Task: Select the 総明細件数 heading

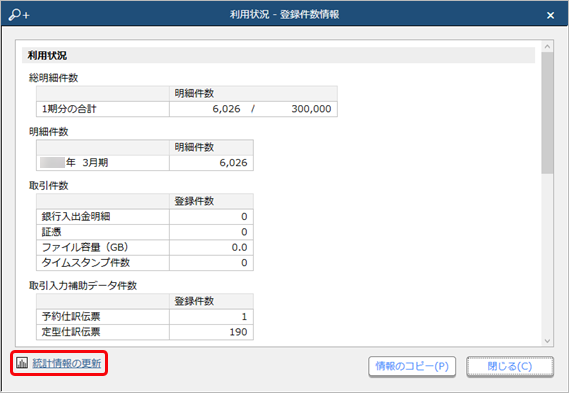Action: [53, 78]
